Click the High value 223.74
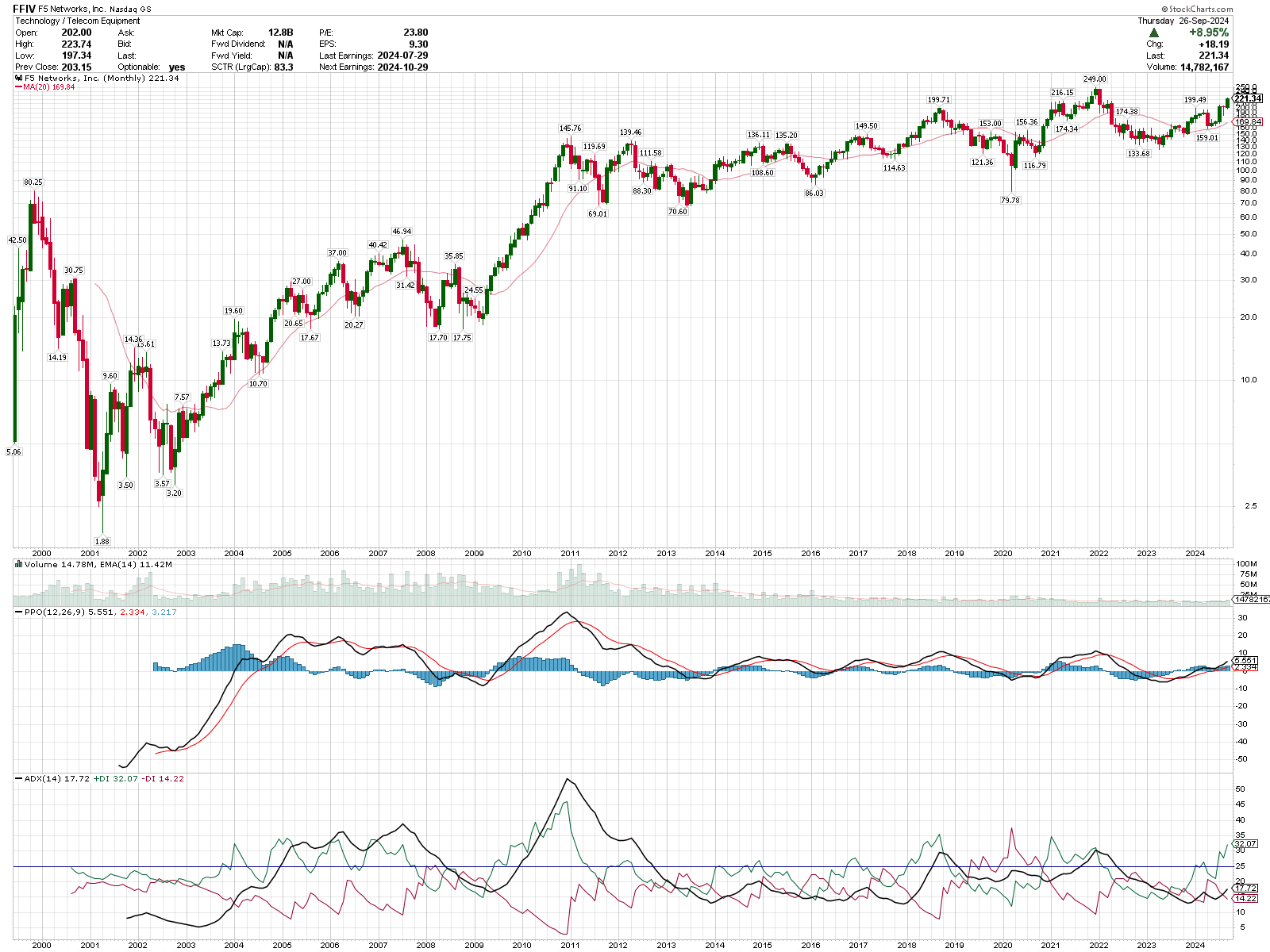Viewport: 1270px width, 952px height. tap(77, 44)
